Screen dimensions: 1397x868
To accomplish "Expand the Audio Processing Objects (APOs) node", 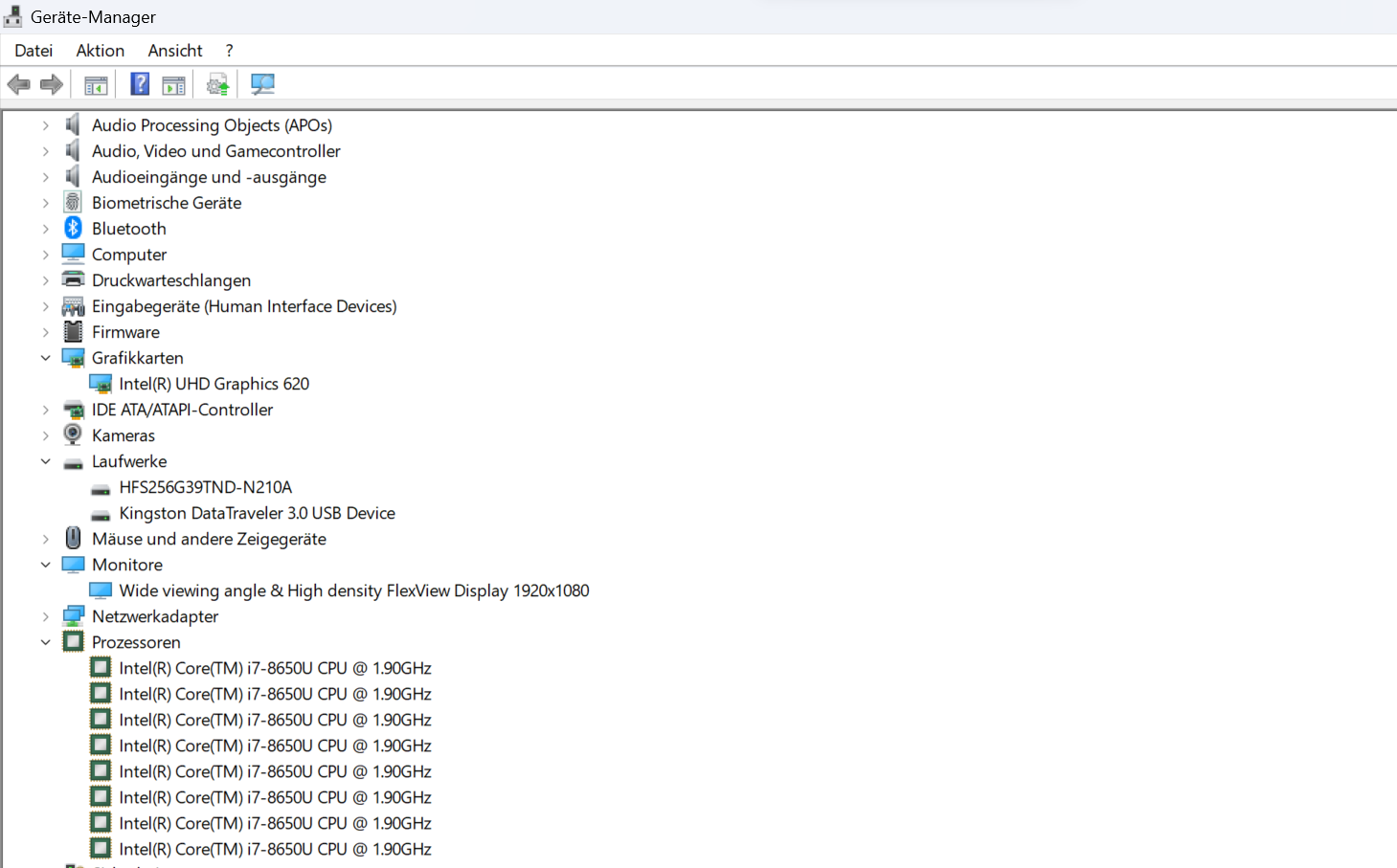I will [45, 125].
